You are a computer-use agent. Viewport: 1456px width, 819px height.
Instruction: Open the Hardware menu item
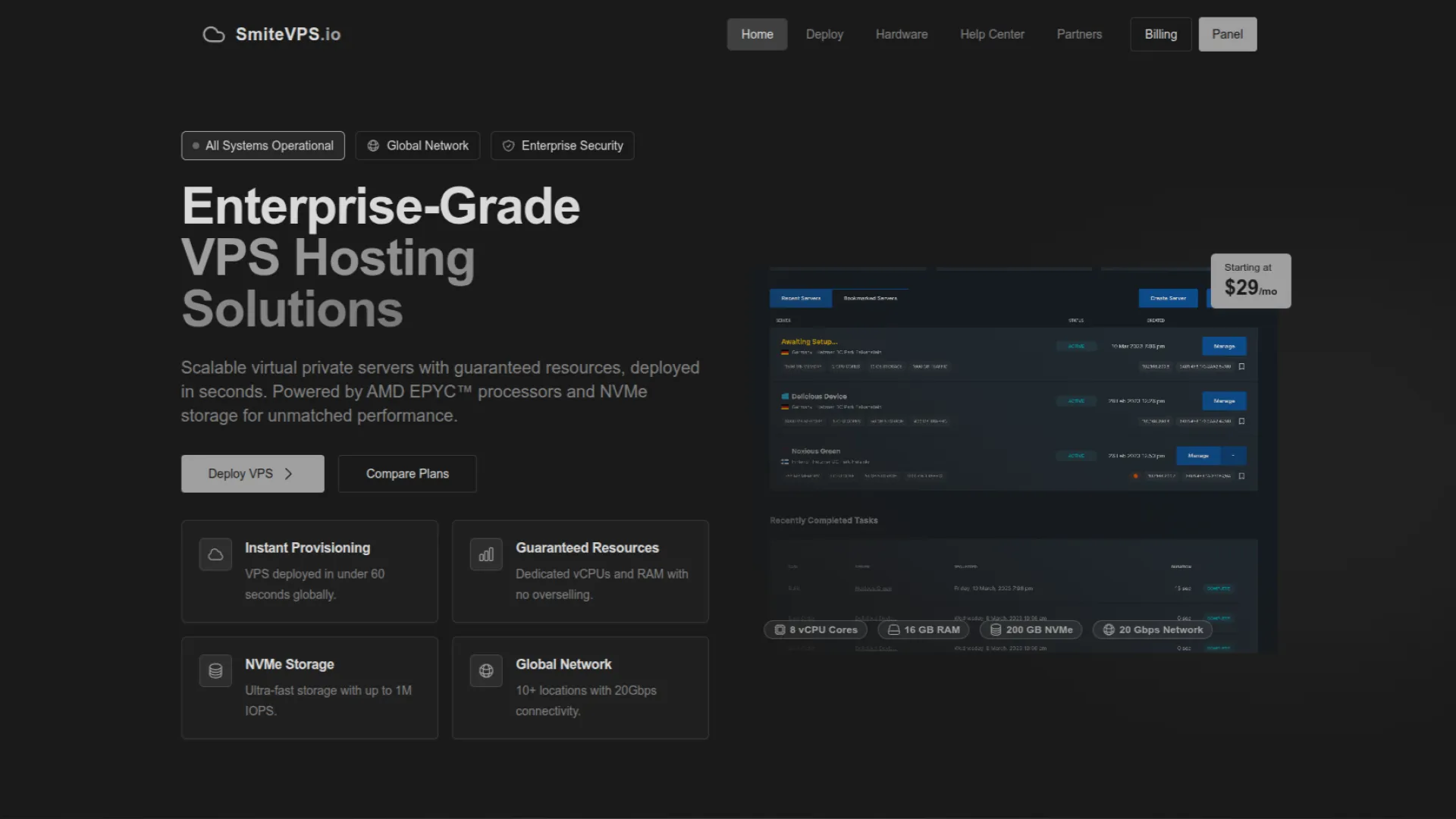coord(901,34)
